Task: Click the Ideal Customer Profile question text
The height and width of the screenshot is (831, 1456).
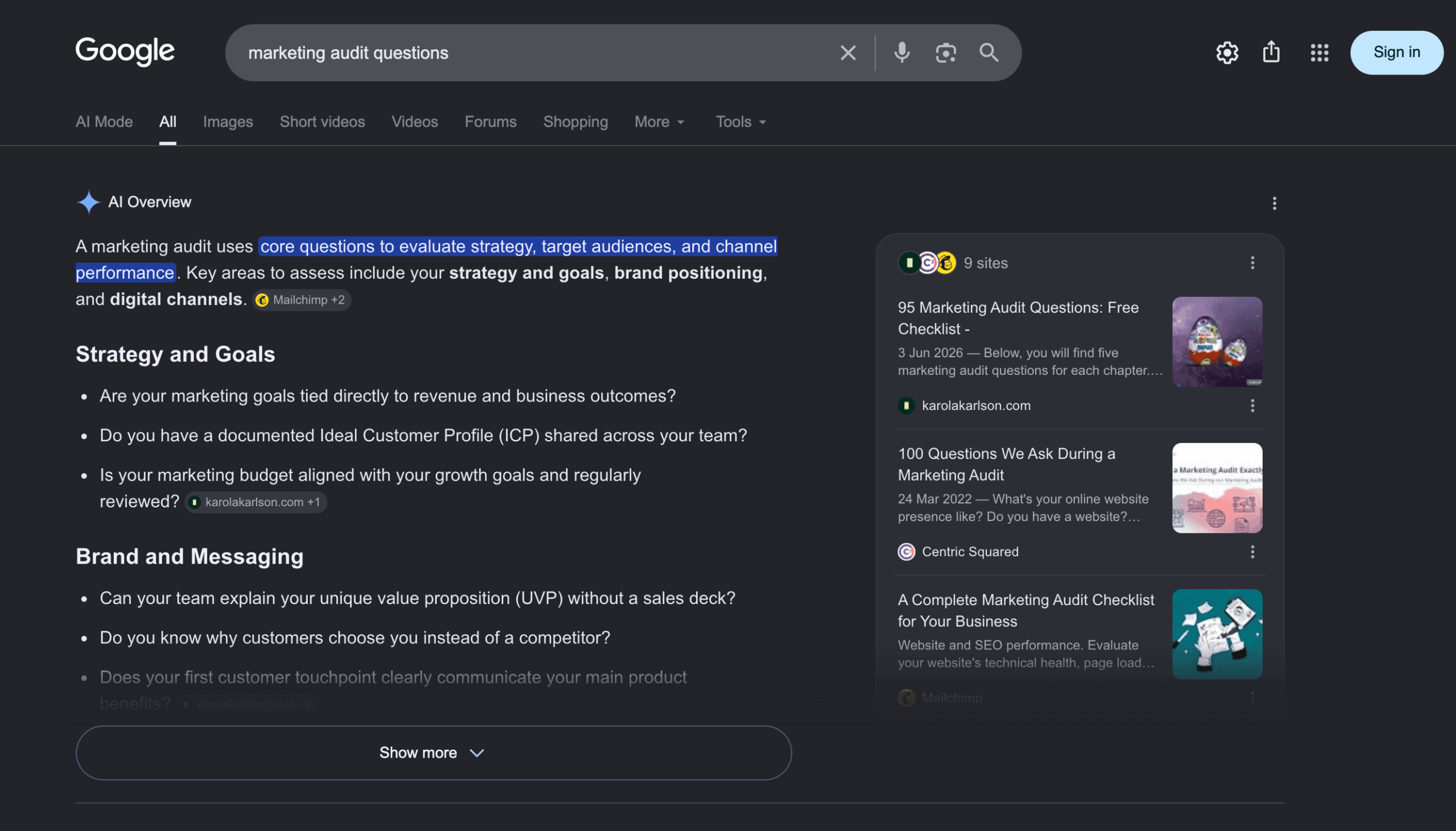Action: (x=423, y=435)
